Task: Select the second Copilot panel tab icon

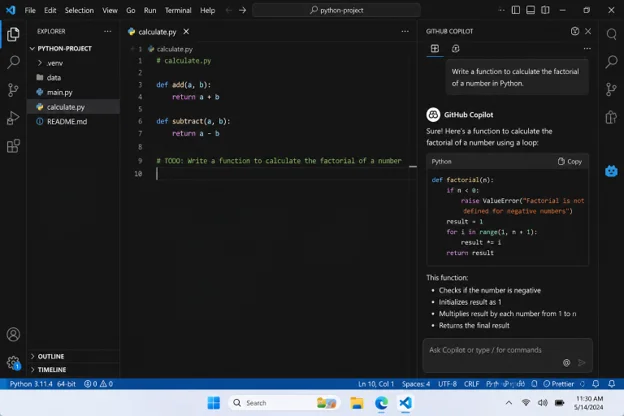Action: click(x=456, y=49)
